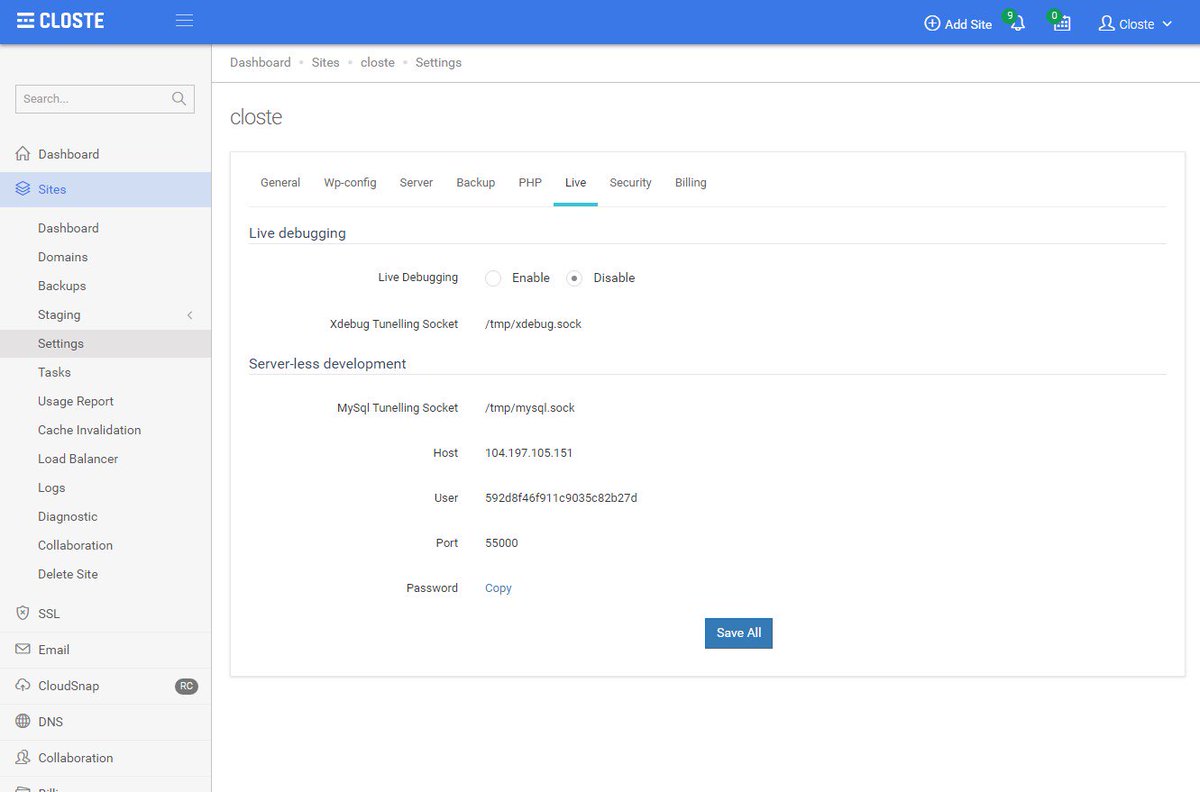The image size is (1200, 792).
Task: Go to Sites breadcrumb link
Action: (x=326, y=62)
